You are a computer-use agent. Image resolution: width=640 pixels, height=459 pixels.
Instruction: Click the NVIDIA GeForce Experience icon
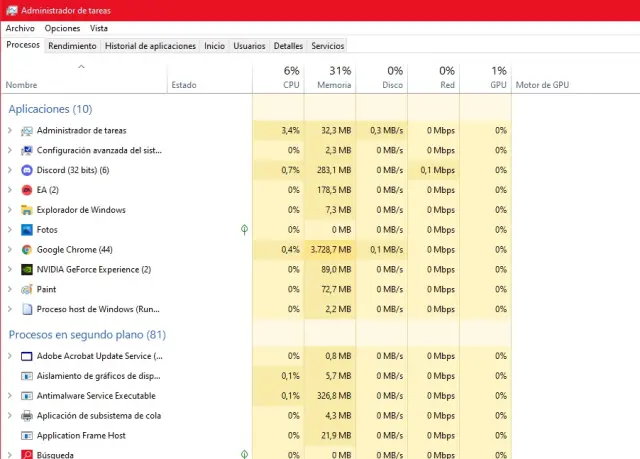(x=27, y=269)
